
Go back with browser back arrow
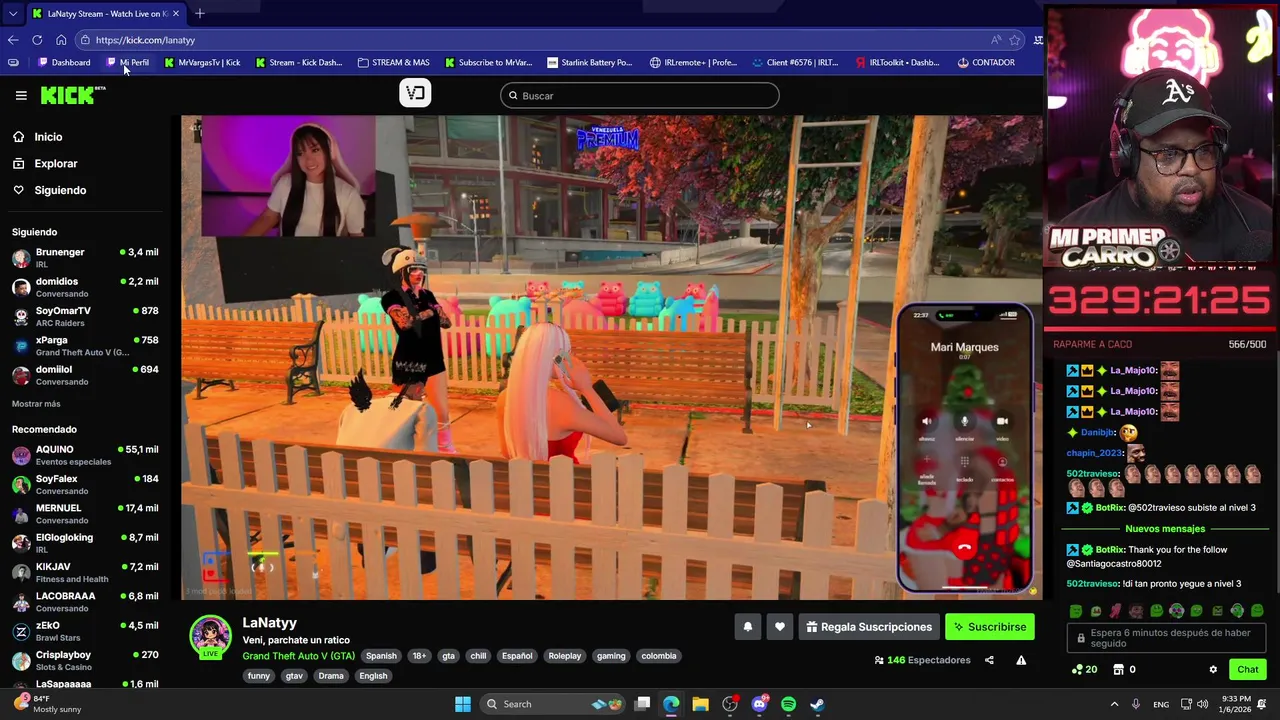pyautogui.click(x=13, y=40)
